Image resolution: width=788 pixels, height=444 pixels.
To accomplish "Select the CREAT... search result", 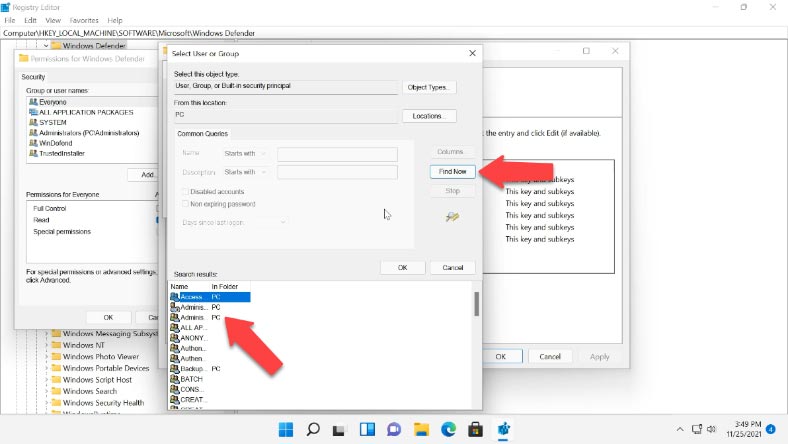I will click(189, 399).
